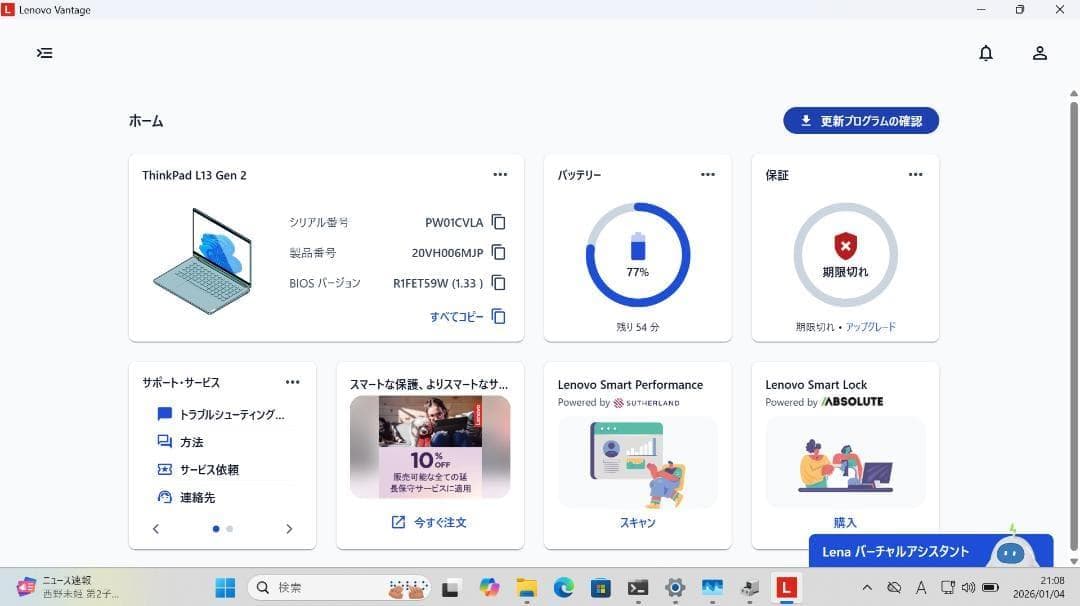Open the バッテリー card more options
Viewport: 1080px width, 606px height.
[708, 175]
